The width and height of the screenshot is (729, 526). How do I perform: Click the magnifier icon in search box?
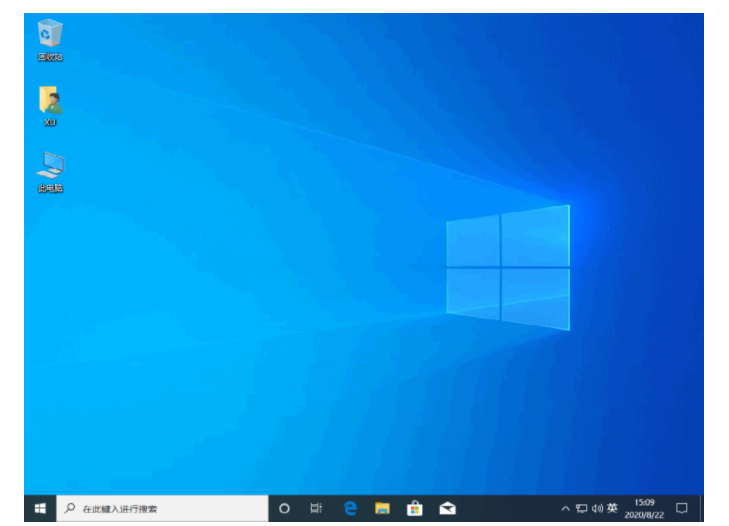point(70,508)
